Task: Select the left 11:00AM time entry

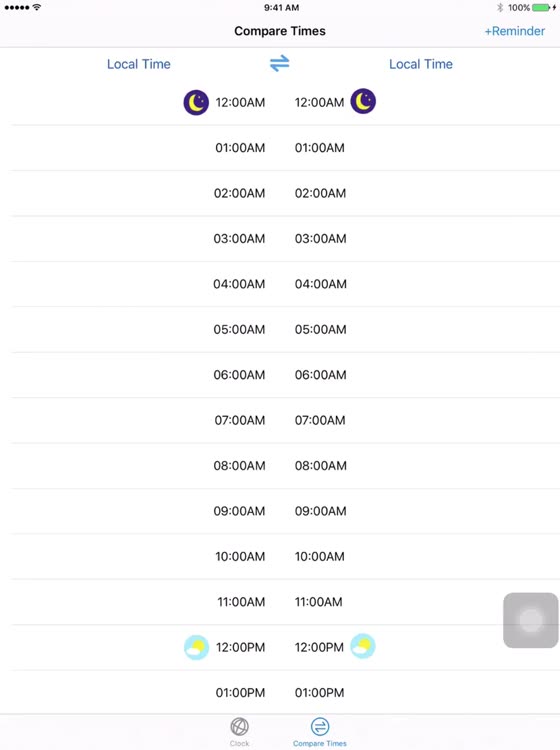Action: (241, 602)
